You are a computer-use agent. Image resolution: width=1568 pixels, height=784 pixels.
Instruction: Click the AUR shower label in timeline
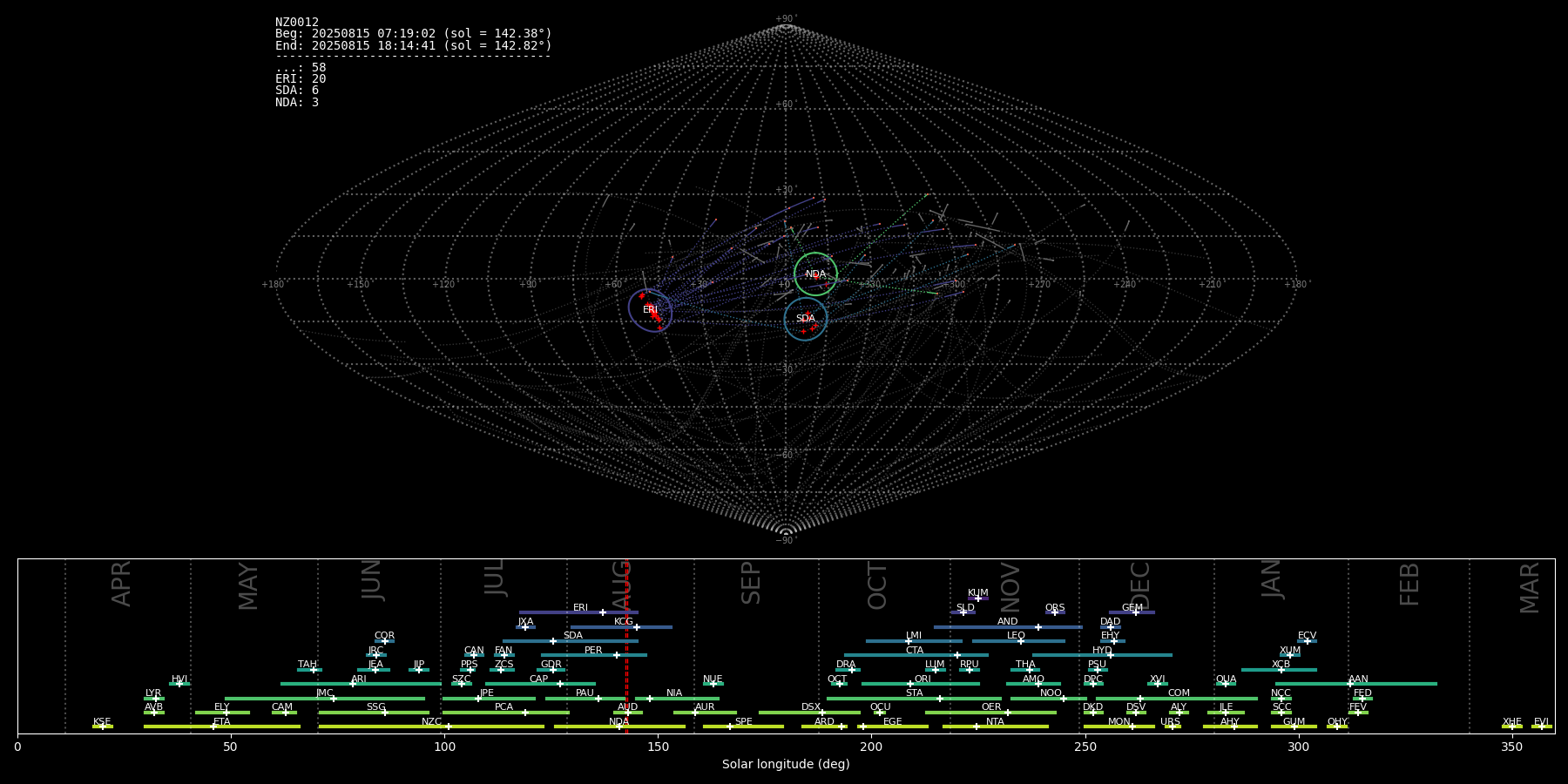705,707
